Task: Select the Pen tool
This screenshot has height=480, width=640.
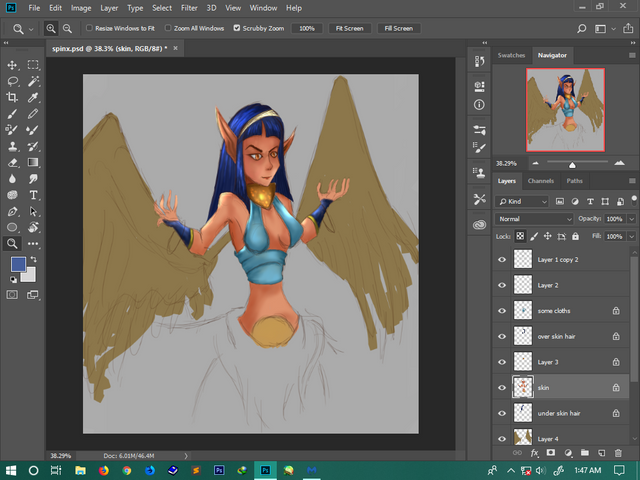Action: tap(12, 211)
